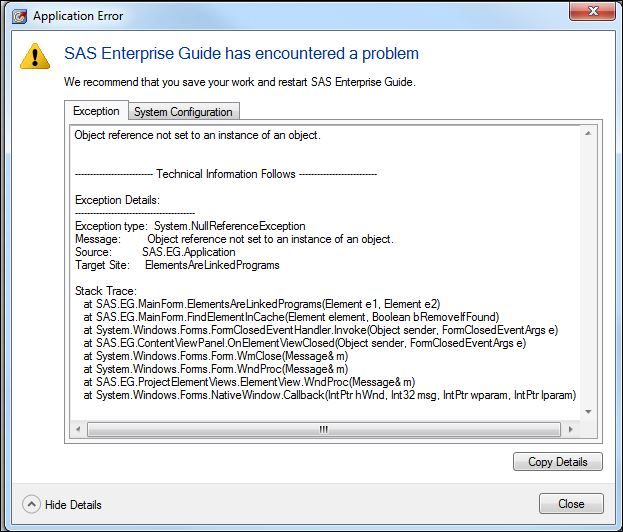The image size is (623, 532).
Task: Click the details box scroll down arrow
Action: pyautogui.click(x=589, y=411)
